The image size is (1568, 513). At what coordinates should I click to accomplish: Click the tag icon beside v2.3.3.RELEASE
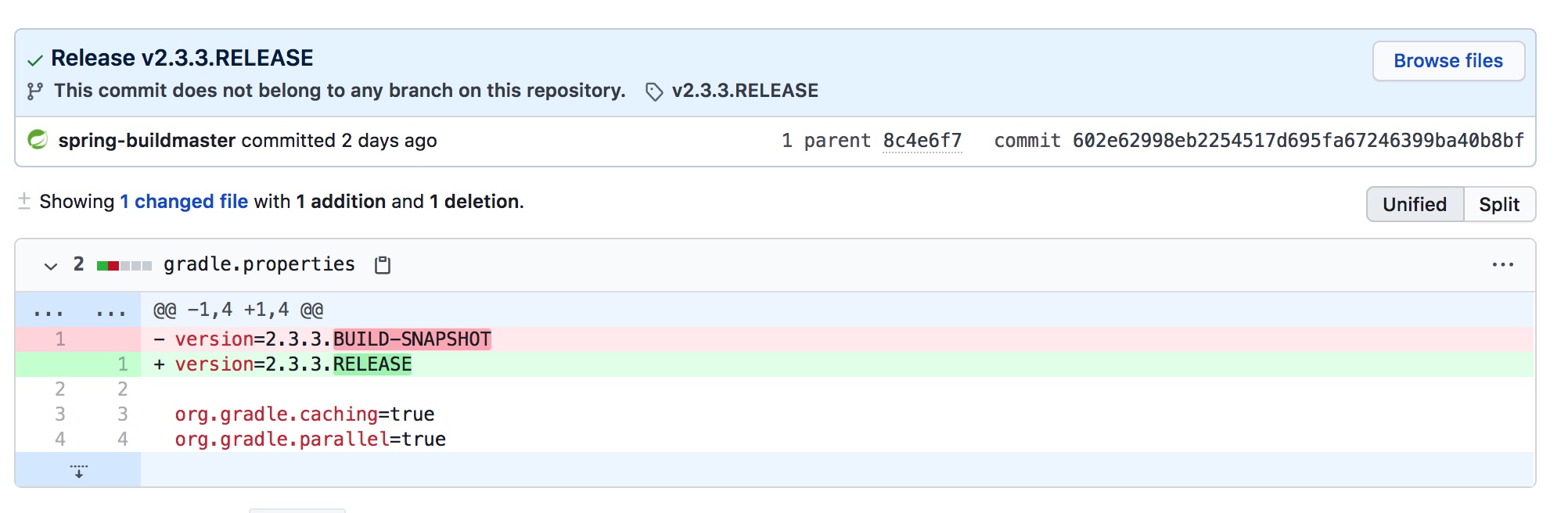[x=654, y=92]
